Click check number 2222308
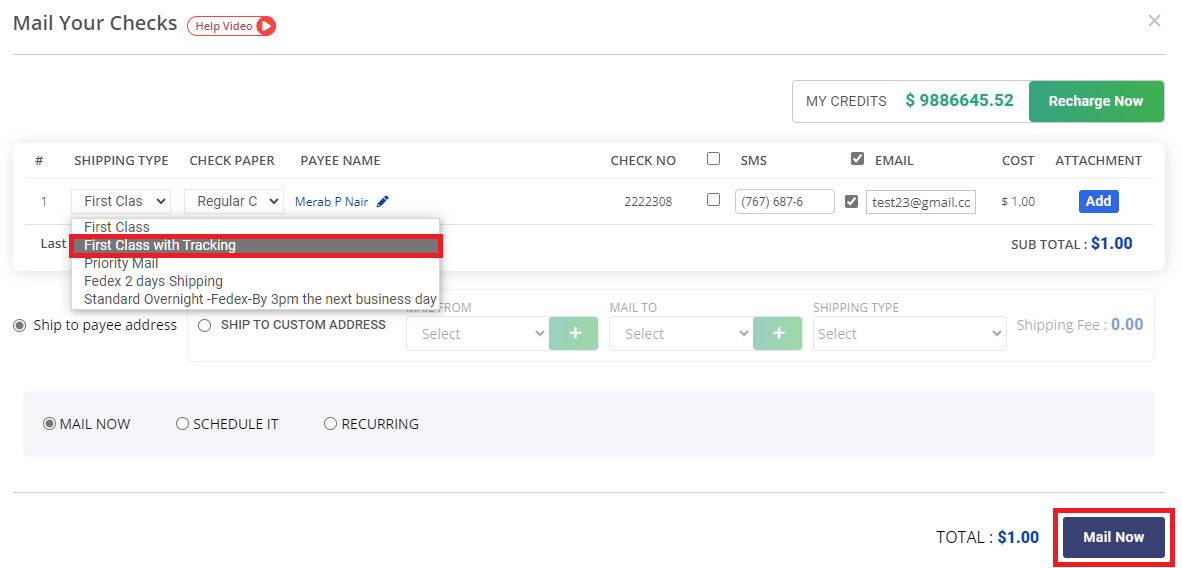 click(648, 201)
